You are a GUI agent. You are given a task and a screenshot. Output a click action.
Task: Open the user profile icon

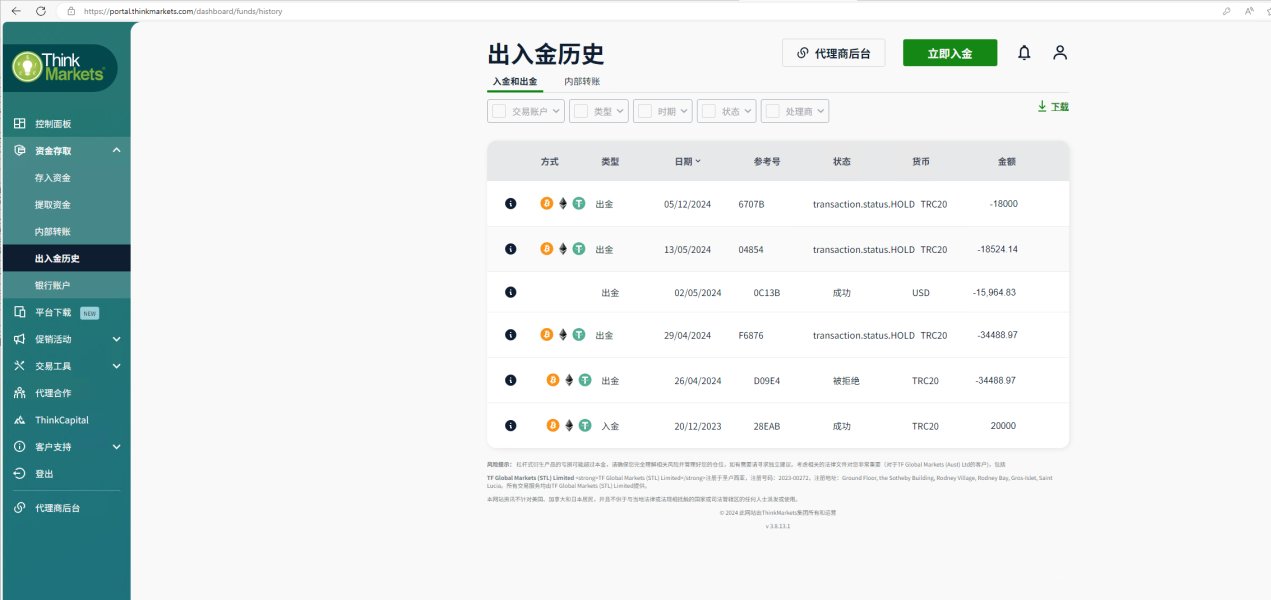[1060, 53]
